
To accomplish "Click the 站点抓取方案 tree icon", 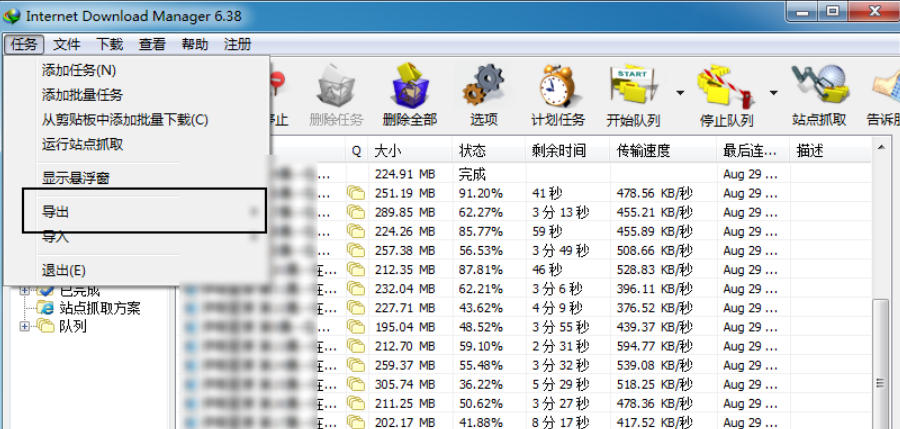I will (45, 308).
